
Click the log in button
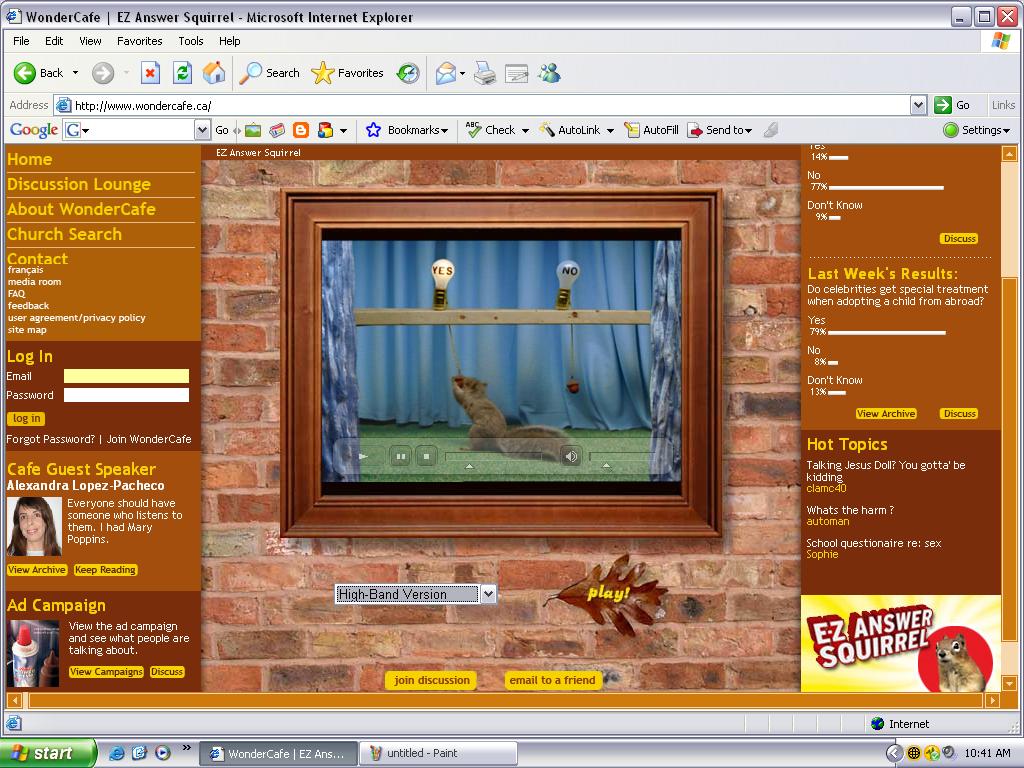[x=26, y=418]
